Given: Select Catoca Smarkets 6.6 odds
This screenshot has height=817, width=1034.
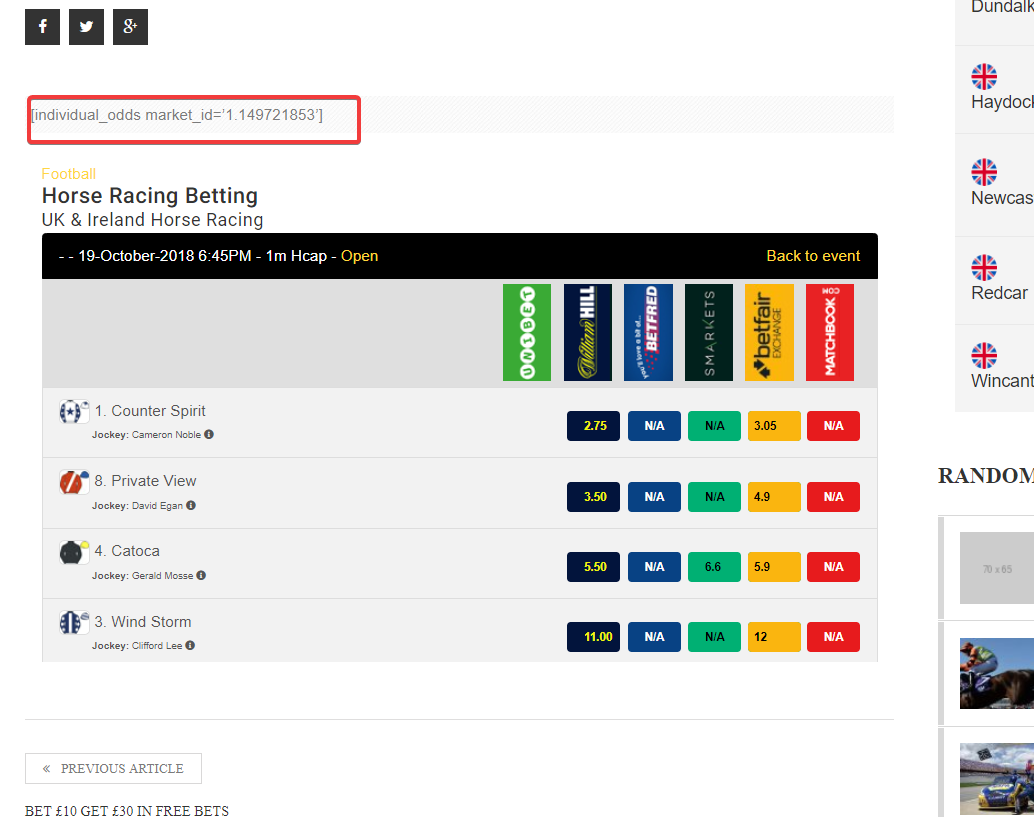Looking at the screenshot, I should click(714, 567).
